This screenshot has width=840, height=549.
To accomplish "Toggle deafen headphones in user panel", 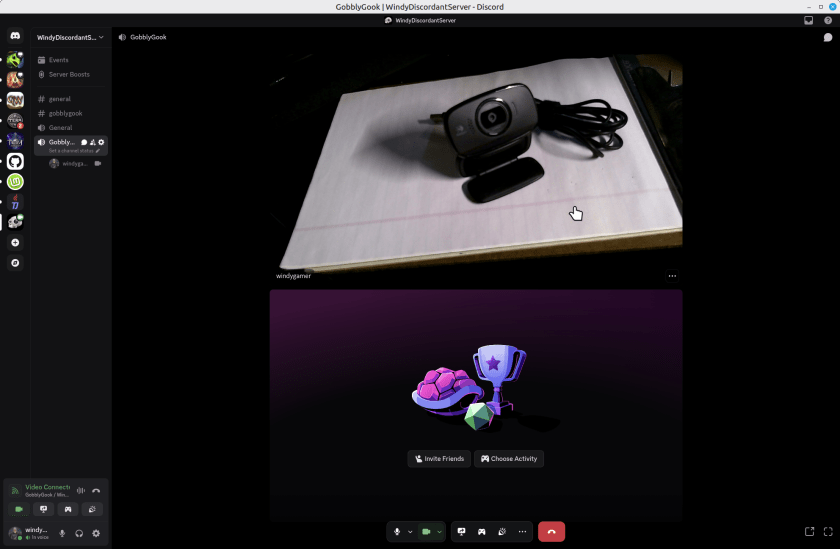I will (79, 533).
